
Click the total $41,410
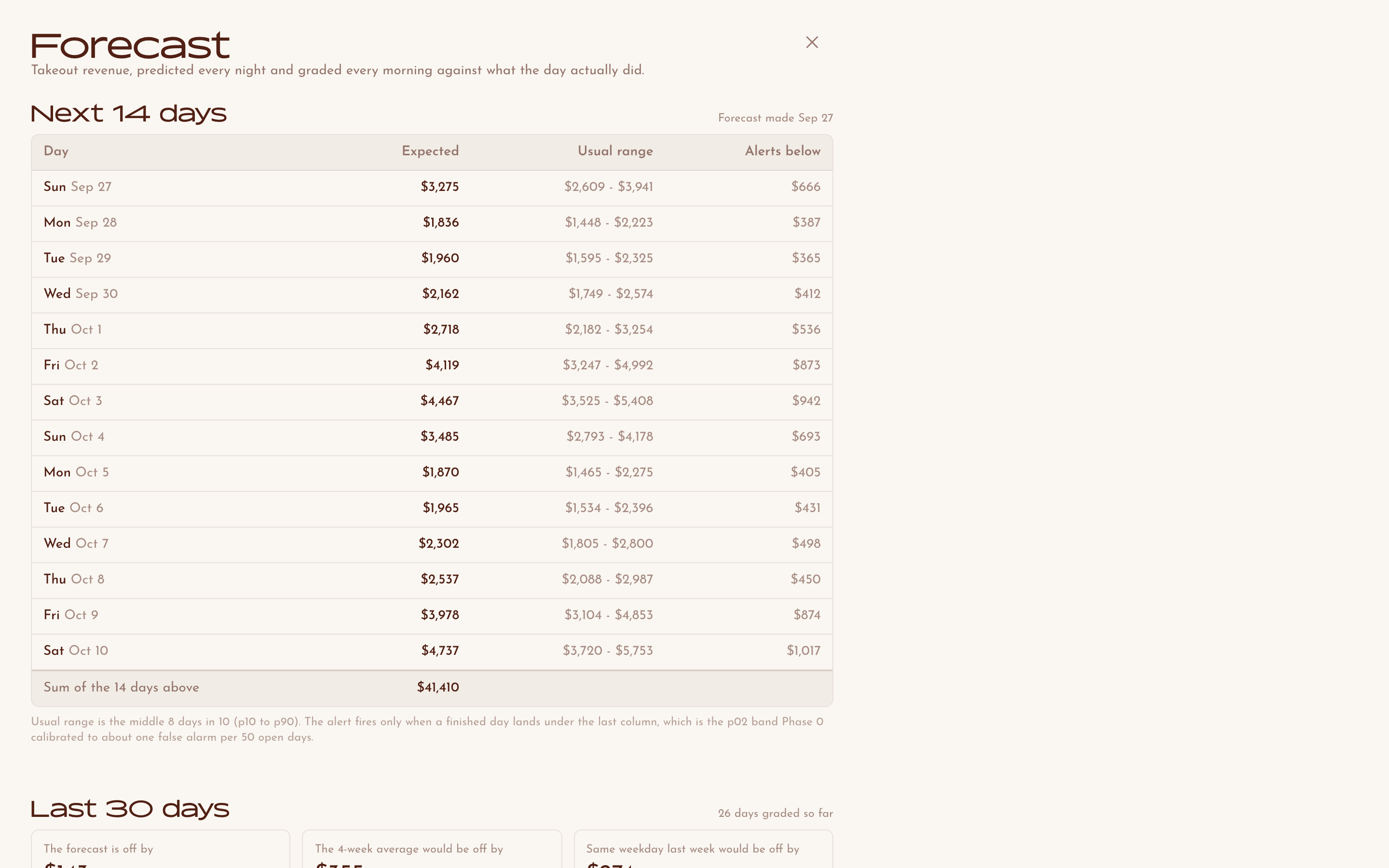(x=438, y=688)
